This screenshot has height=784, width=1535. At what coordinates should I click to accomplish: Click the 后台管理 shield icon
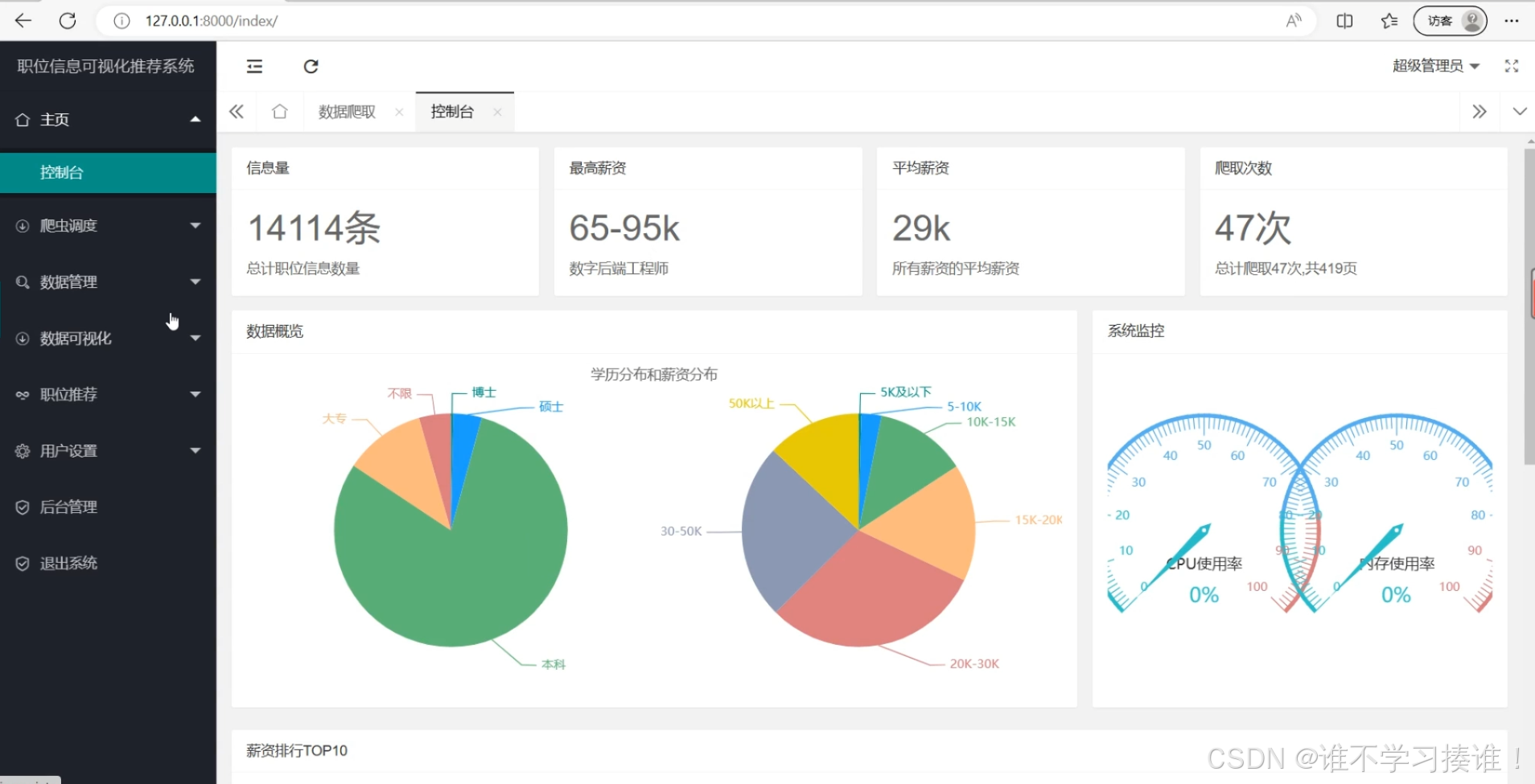(23, 507)
